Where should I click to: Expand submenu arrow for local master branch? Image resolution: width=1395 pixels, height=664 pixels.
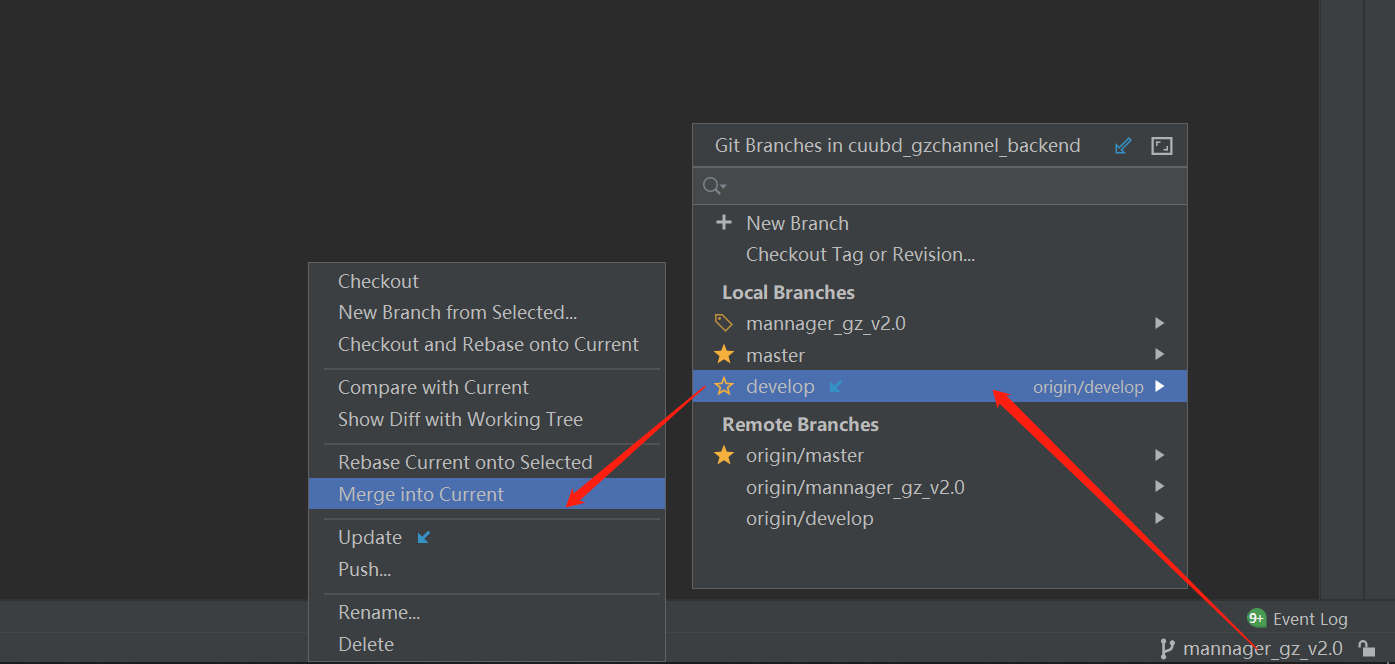1159,354
